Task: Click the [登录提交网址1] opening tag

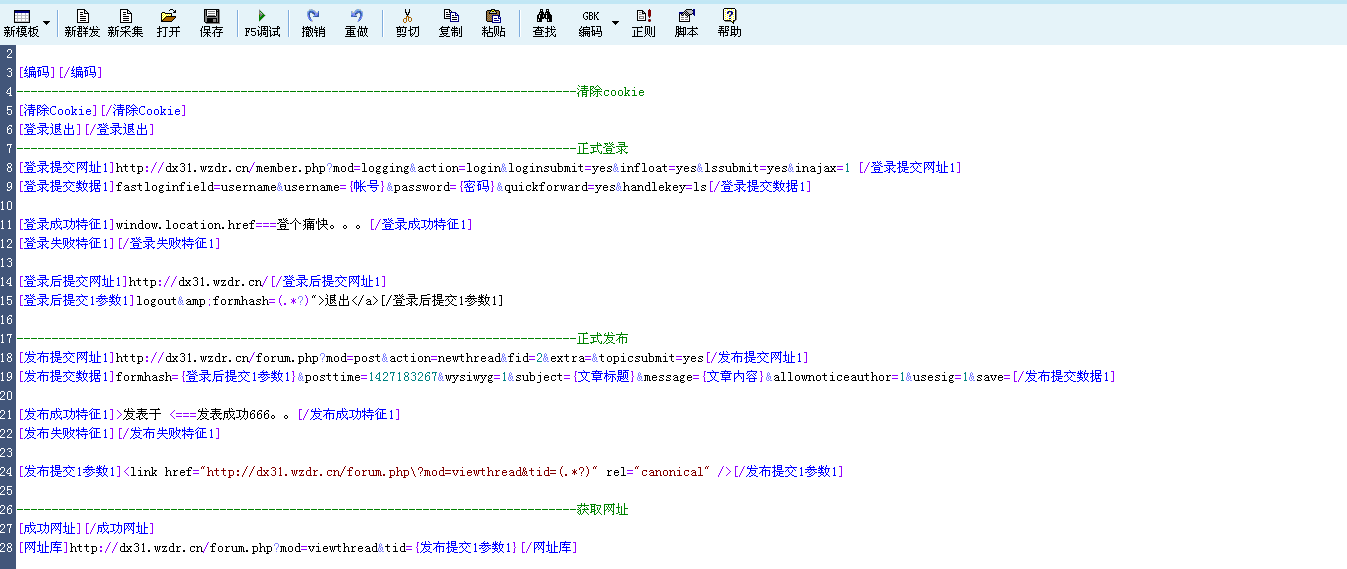Action: [66, 168]
